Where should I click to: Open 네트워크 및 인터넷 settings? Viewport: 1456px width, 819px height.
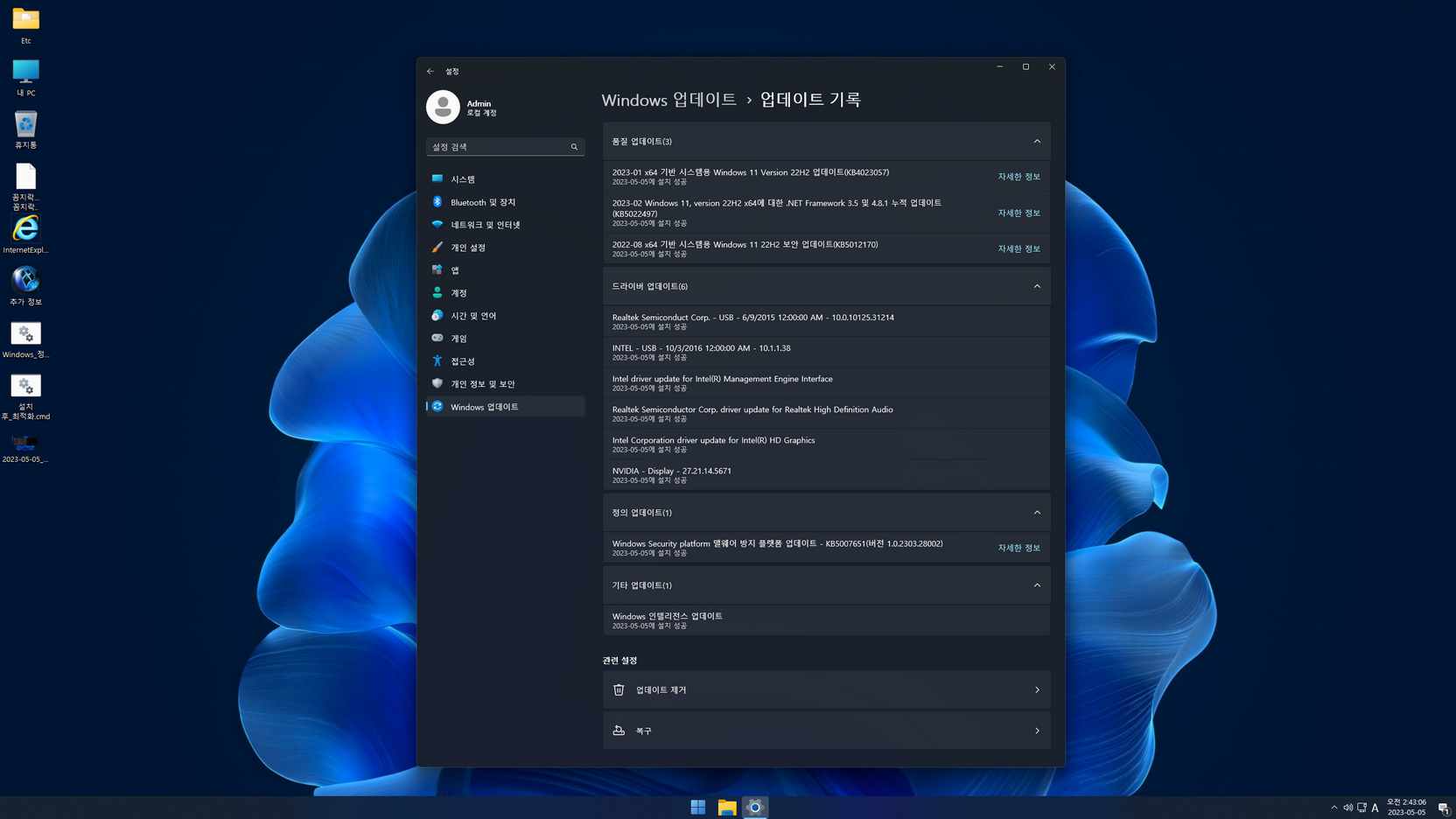[x=505, y=225]
